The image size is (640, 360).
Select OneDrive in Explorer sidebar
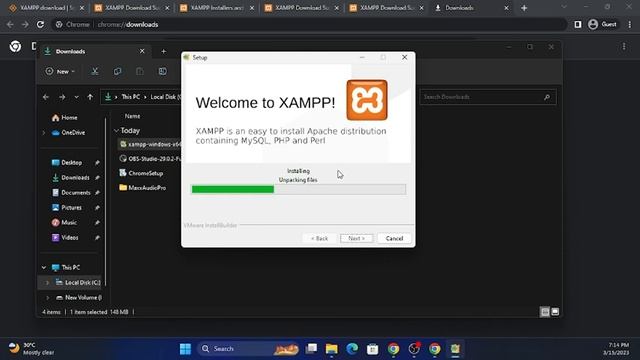69,133
